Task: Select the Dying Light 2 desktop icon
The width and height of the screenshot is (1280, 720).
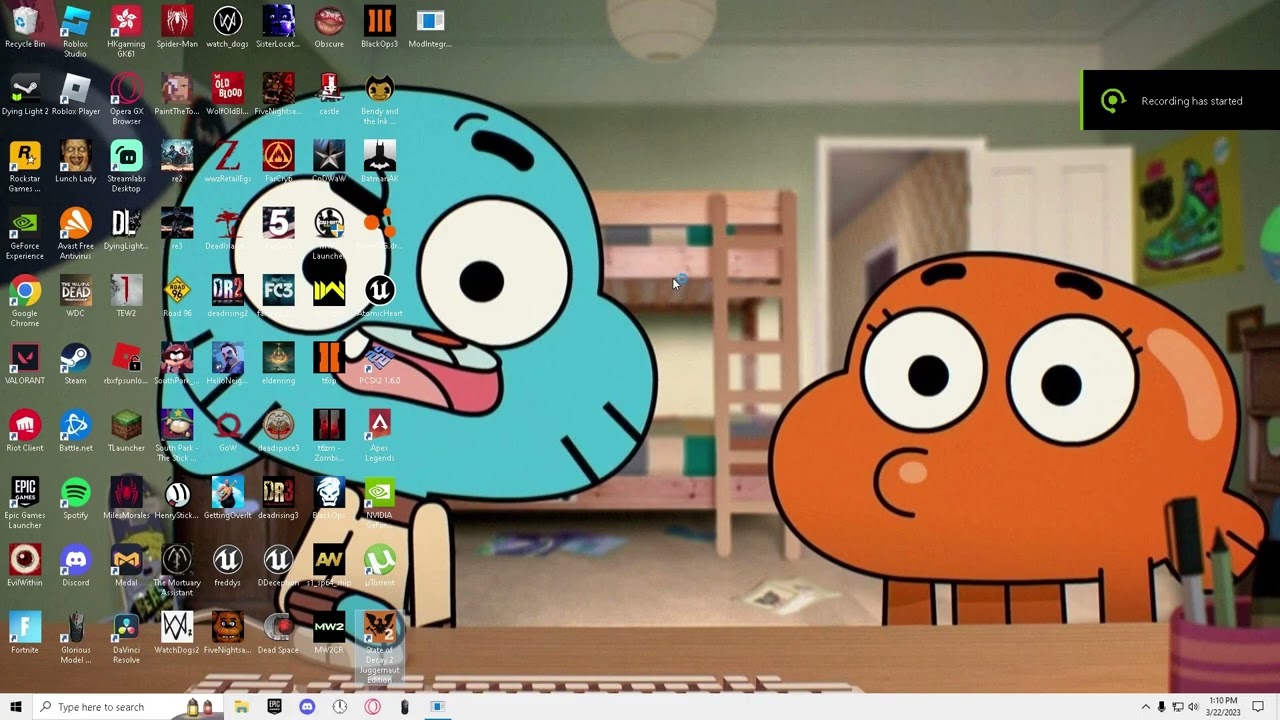Action: [x=25, y=94]
